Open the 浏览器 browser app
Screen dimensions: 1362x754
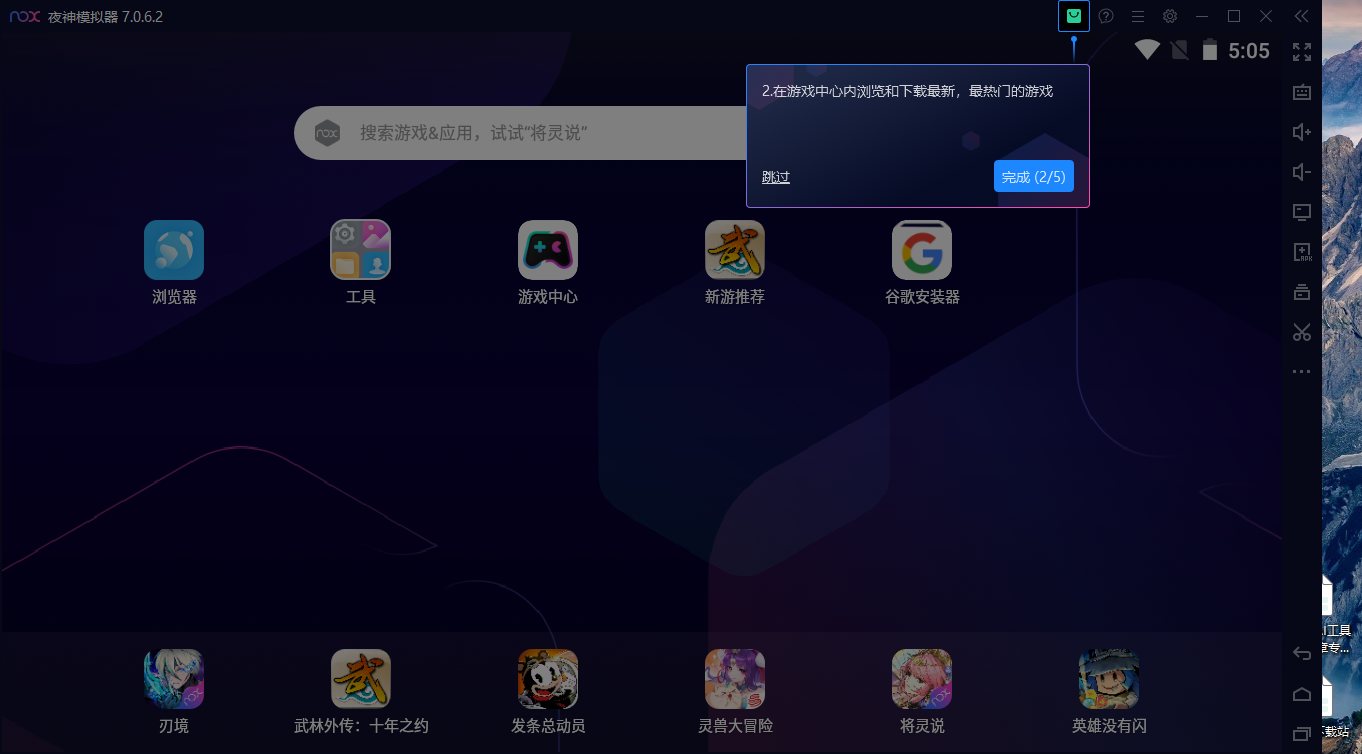(174, 250)
